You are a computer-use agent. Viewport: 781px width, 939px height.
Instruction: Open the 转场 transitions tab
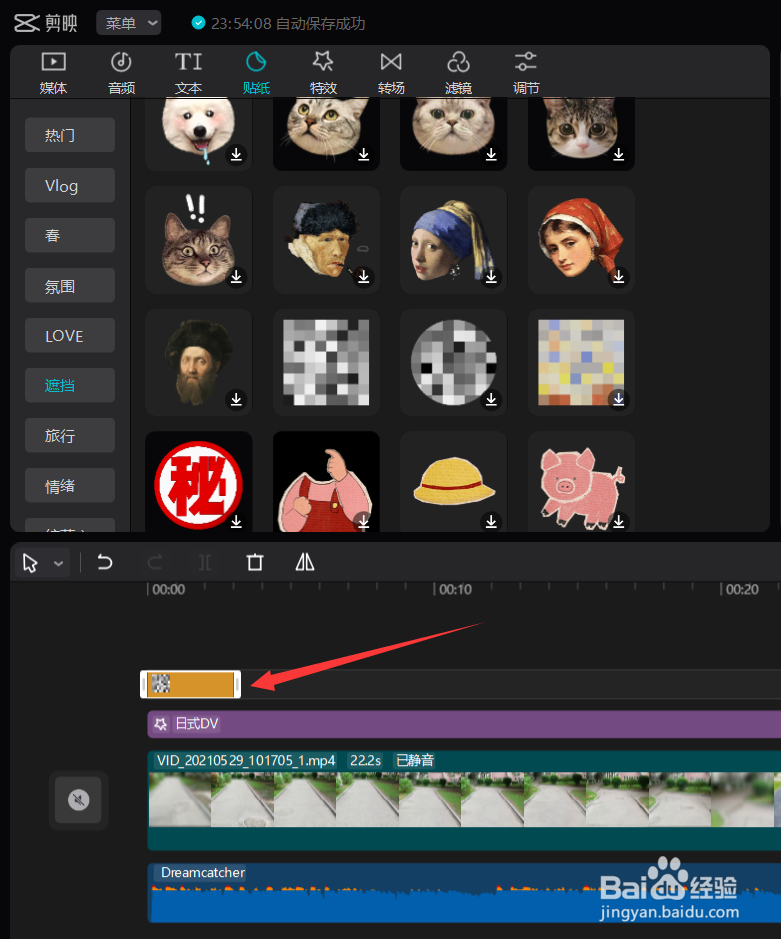tap(391, 73)
